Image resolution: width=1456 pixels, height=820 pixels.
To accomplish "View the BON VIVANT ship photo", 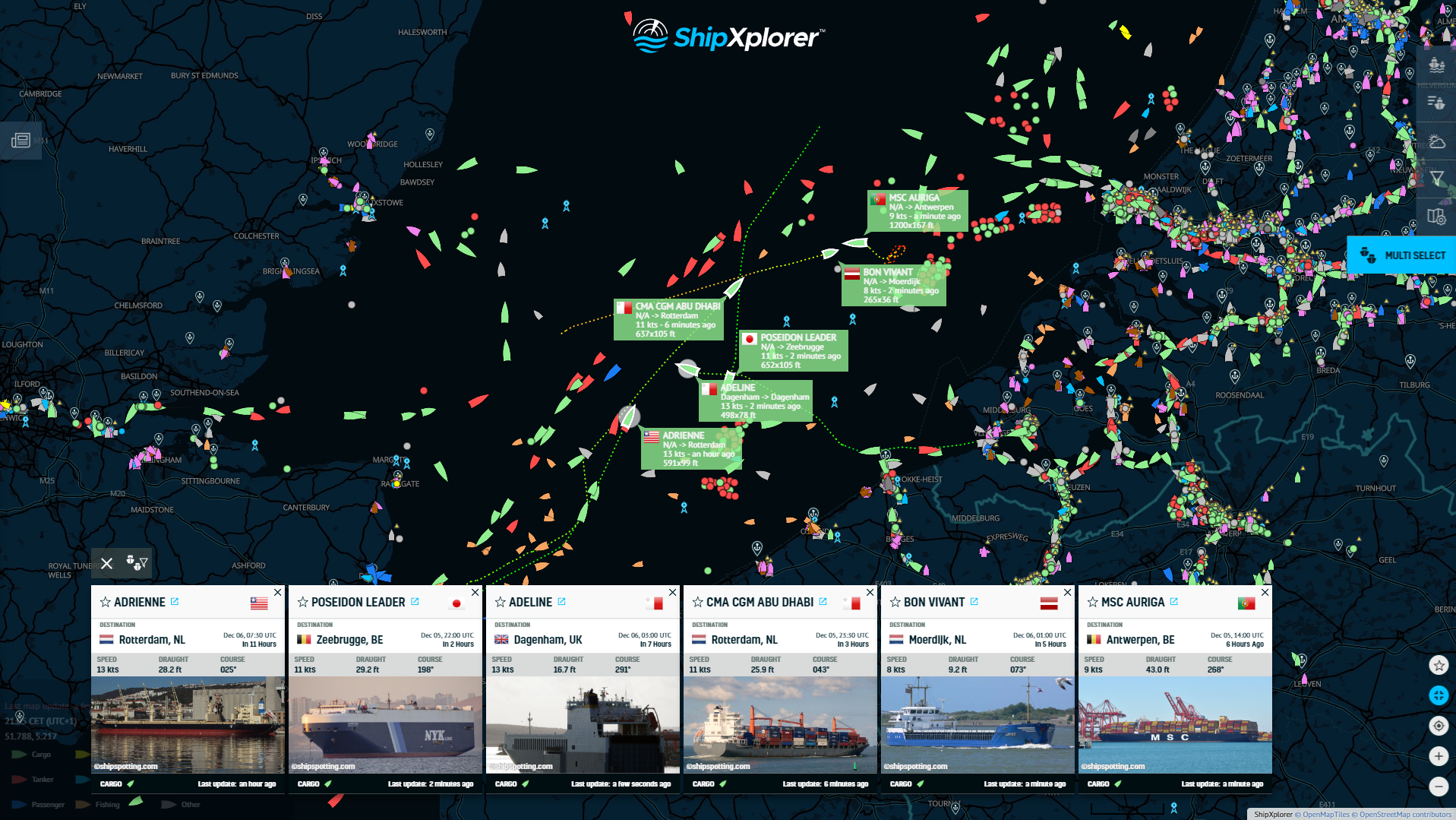I will click(x=978, y=725).
